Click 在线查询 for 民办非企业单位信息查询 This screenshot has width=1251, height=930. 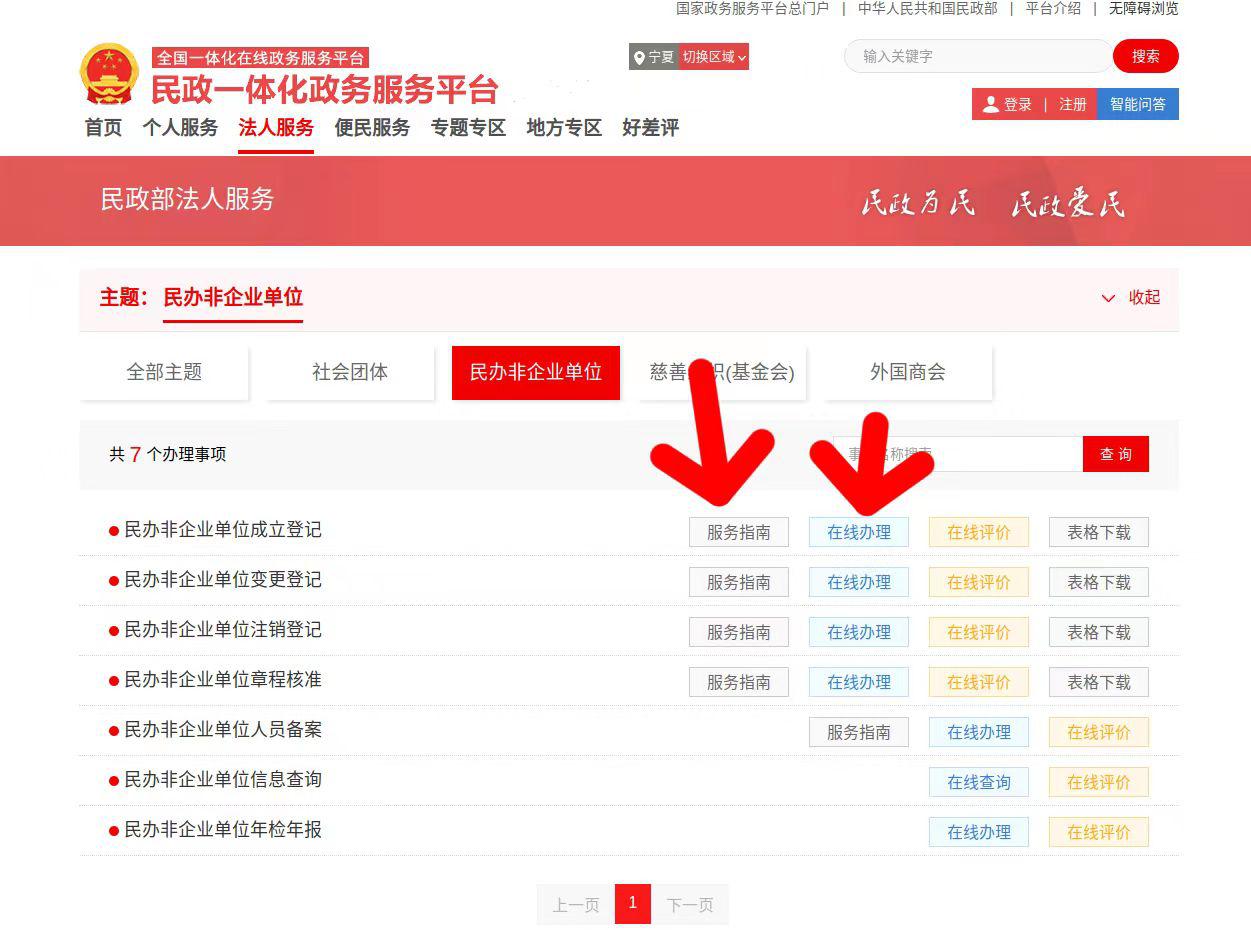point(978,782)
